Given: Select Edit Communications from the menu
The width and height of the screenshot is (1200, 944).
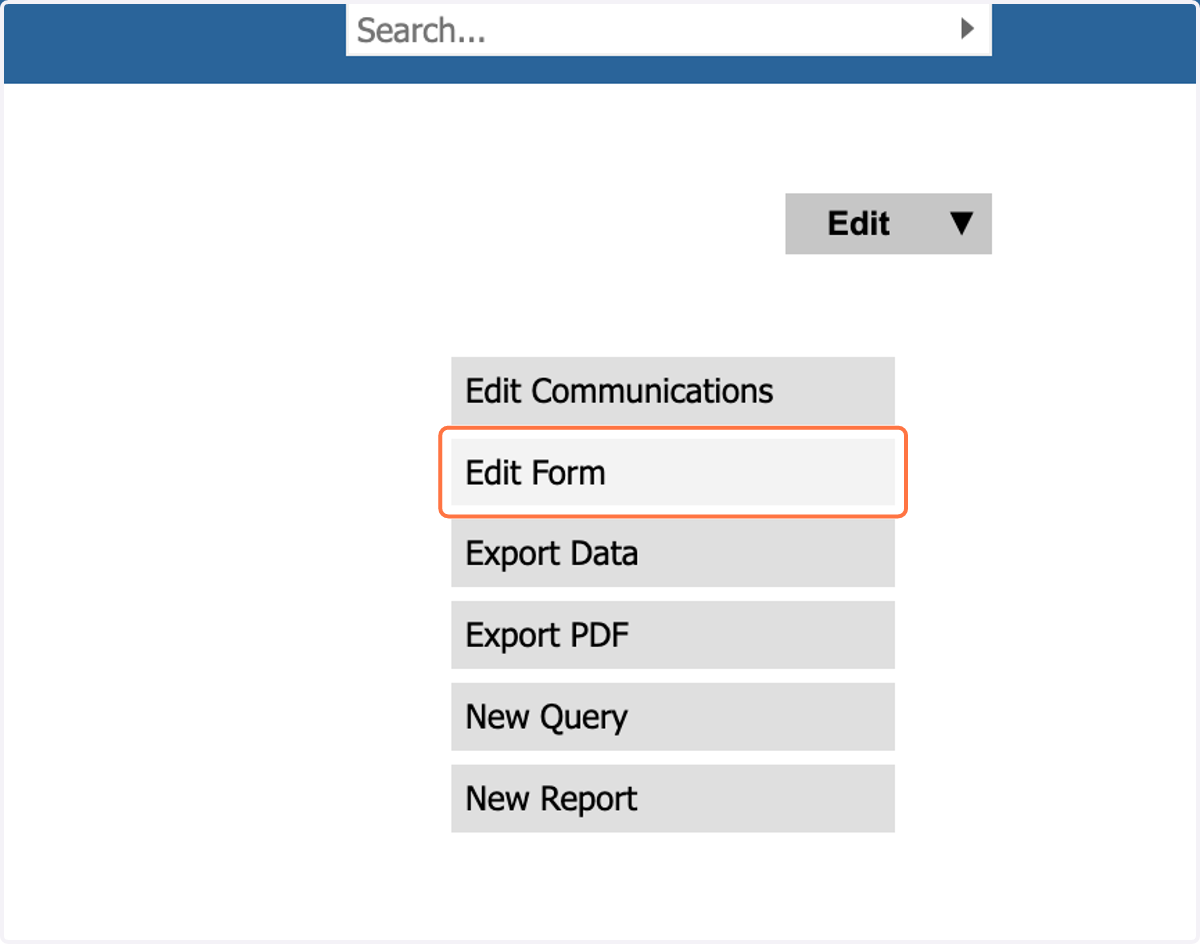Looking at the screenshot, I should coord(673,390).
